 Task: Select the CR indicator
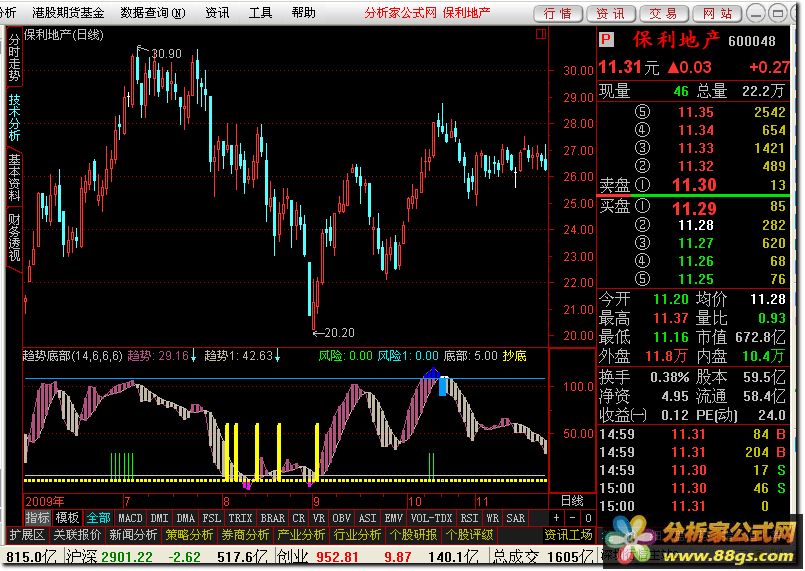click(298, 518)
